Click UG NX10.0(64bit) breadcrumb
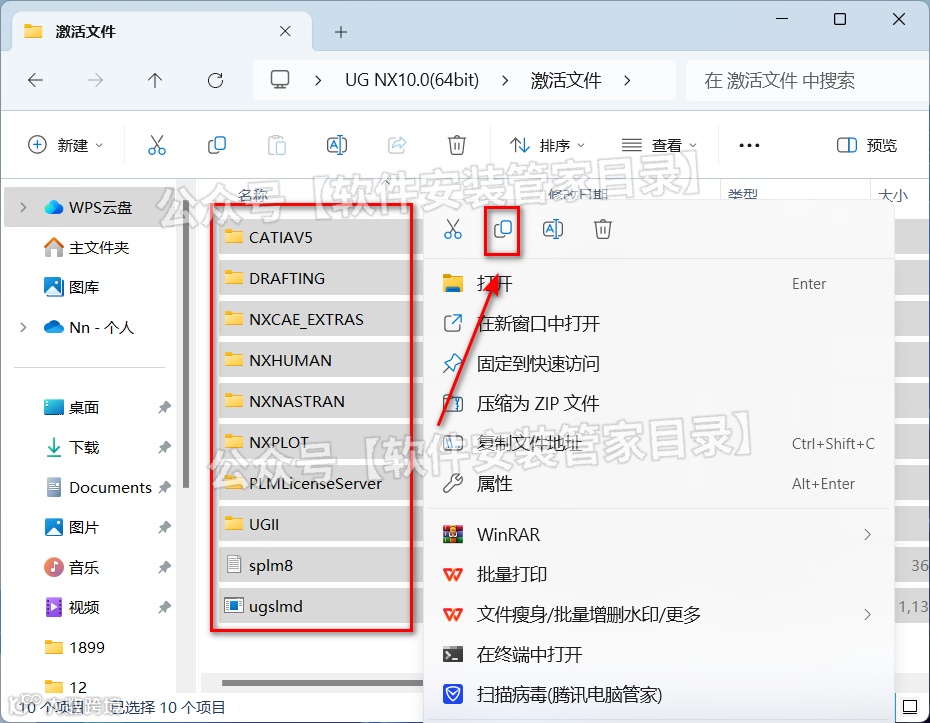The height and width of the screenshot is (723, 930). click(x=412, y=80)
